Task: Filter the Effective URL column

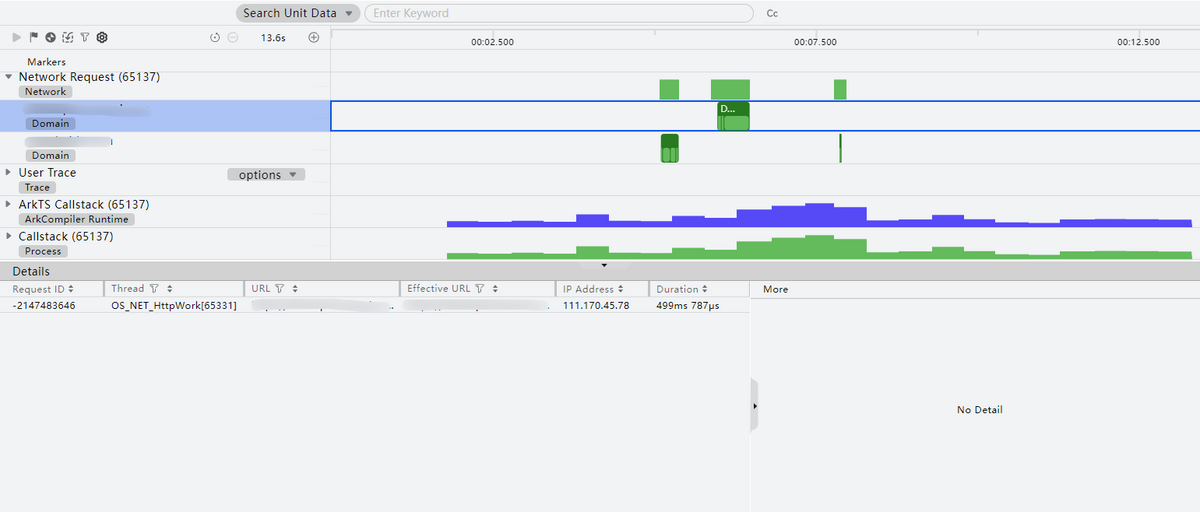Action: 480,289
